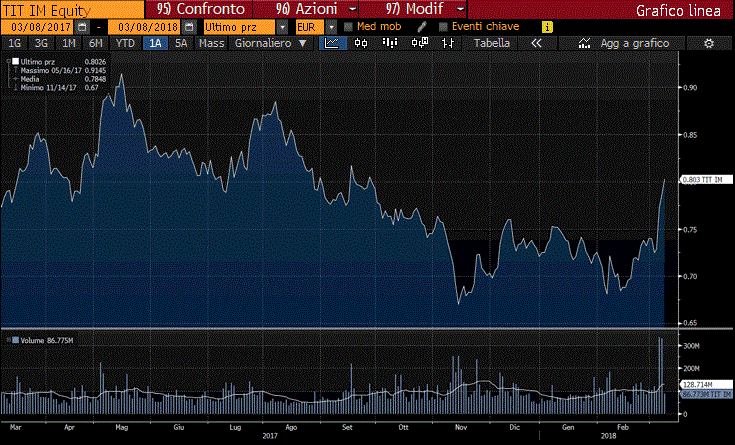735x445 pixels.
Task: Click the Mag label on the time axis
Action: coord(122,427)
